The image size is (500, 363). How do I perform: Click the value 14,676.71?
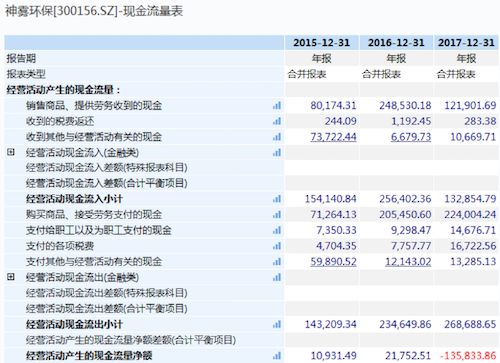(x=473, y=230)
